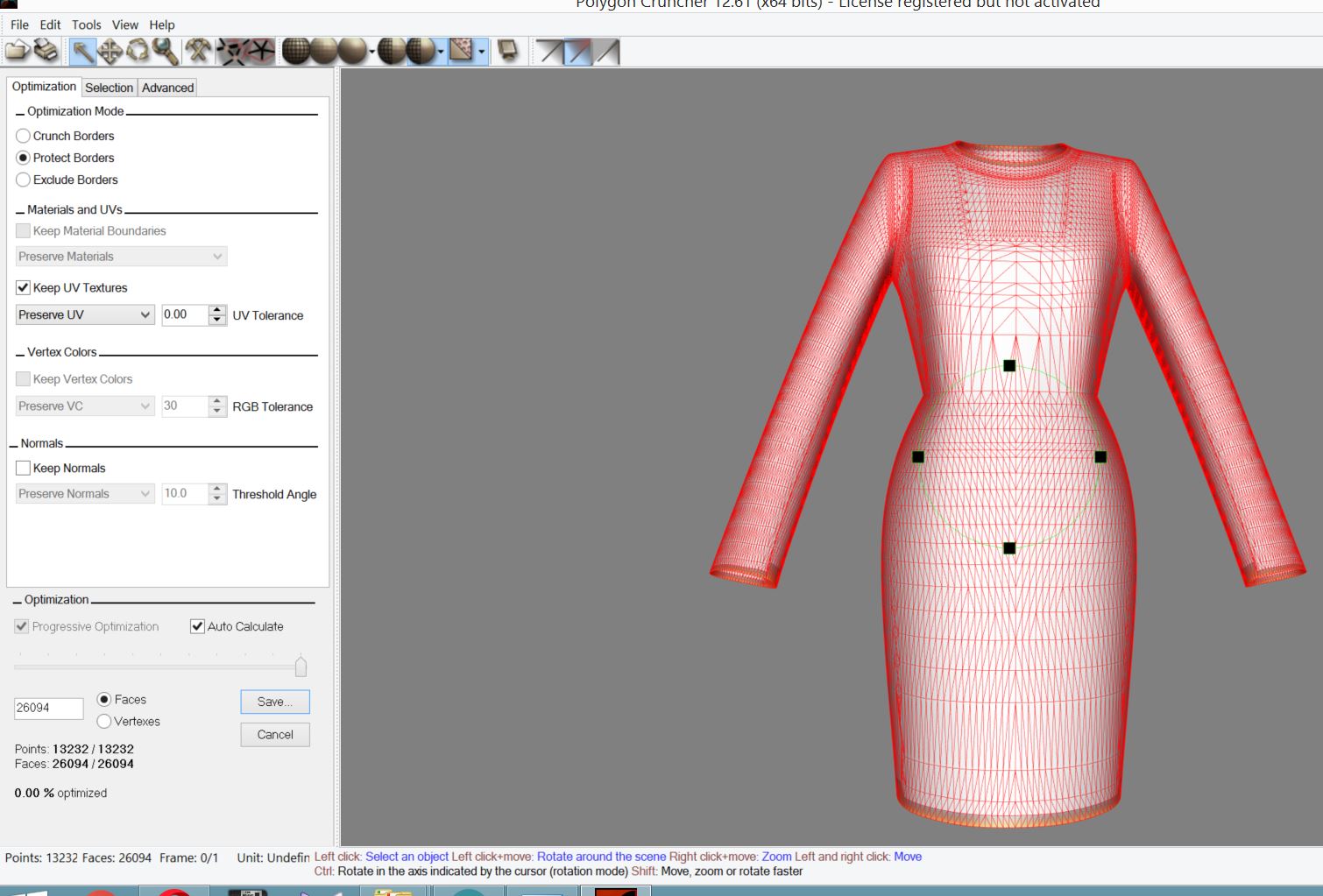Click the optimization ratio slider handle
1323x896 pixels.
click(301, 667)
